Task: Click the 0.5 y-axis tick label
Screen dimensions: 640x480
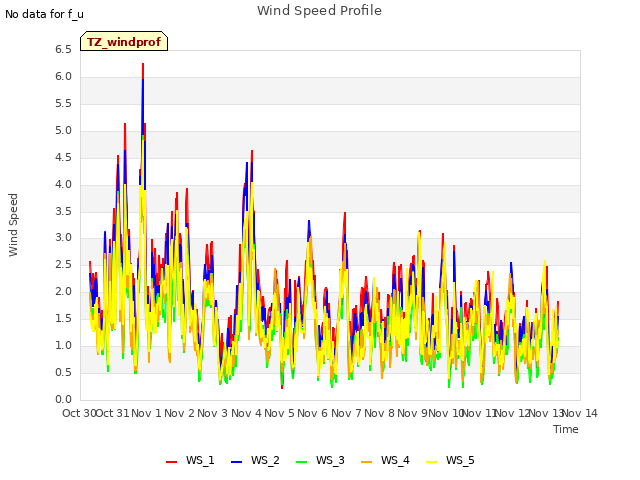Action: pos(63,372)
